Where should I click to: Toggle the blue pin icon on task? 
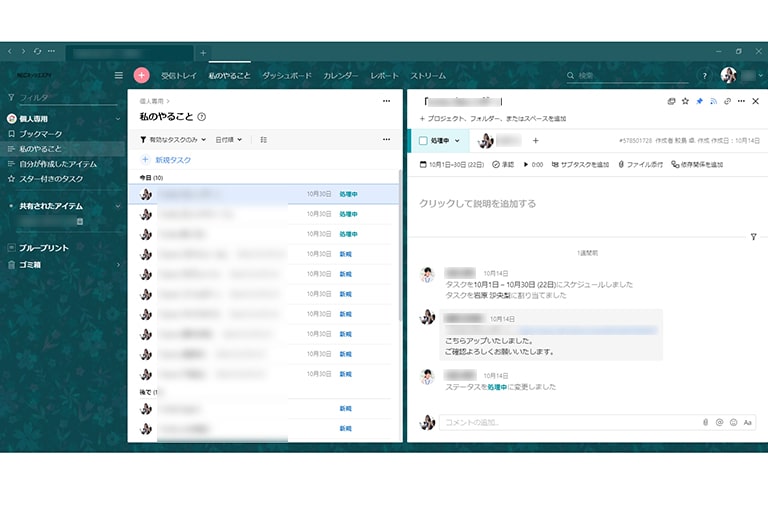pyautogui.click(x=699, y=101)
